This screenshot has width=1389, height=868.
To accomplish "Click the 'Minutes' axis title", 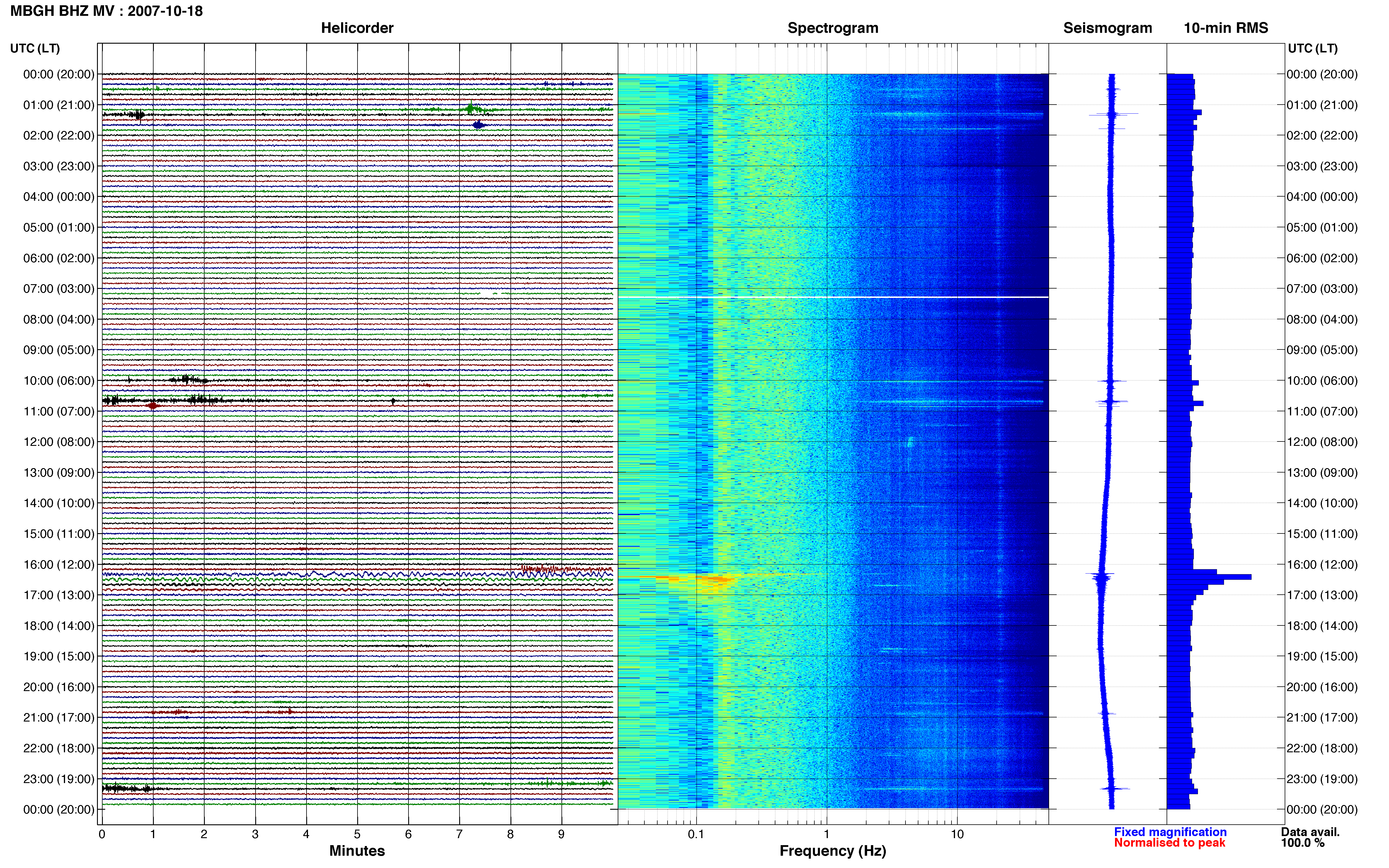I will (x=357, y=851).
